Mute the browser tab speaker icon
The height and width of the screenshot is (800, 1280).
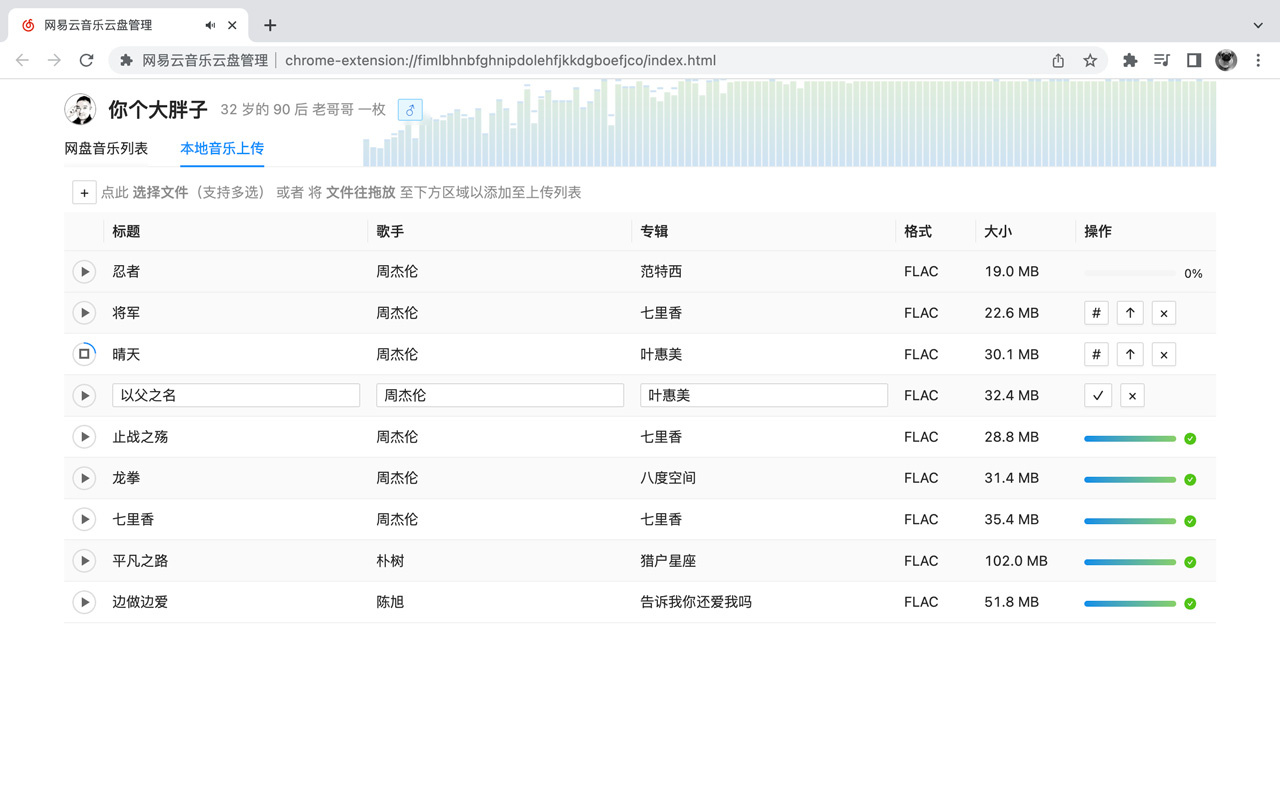pyautogui.click(x=210, y=25)
